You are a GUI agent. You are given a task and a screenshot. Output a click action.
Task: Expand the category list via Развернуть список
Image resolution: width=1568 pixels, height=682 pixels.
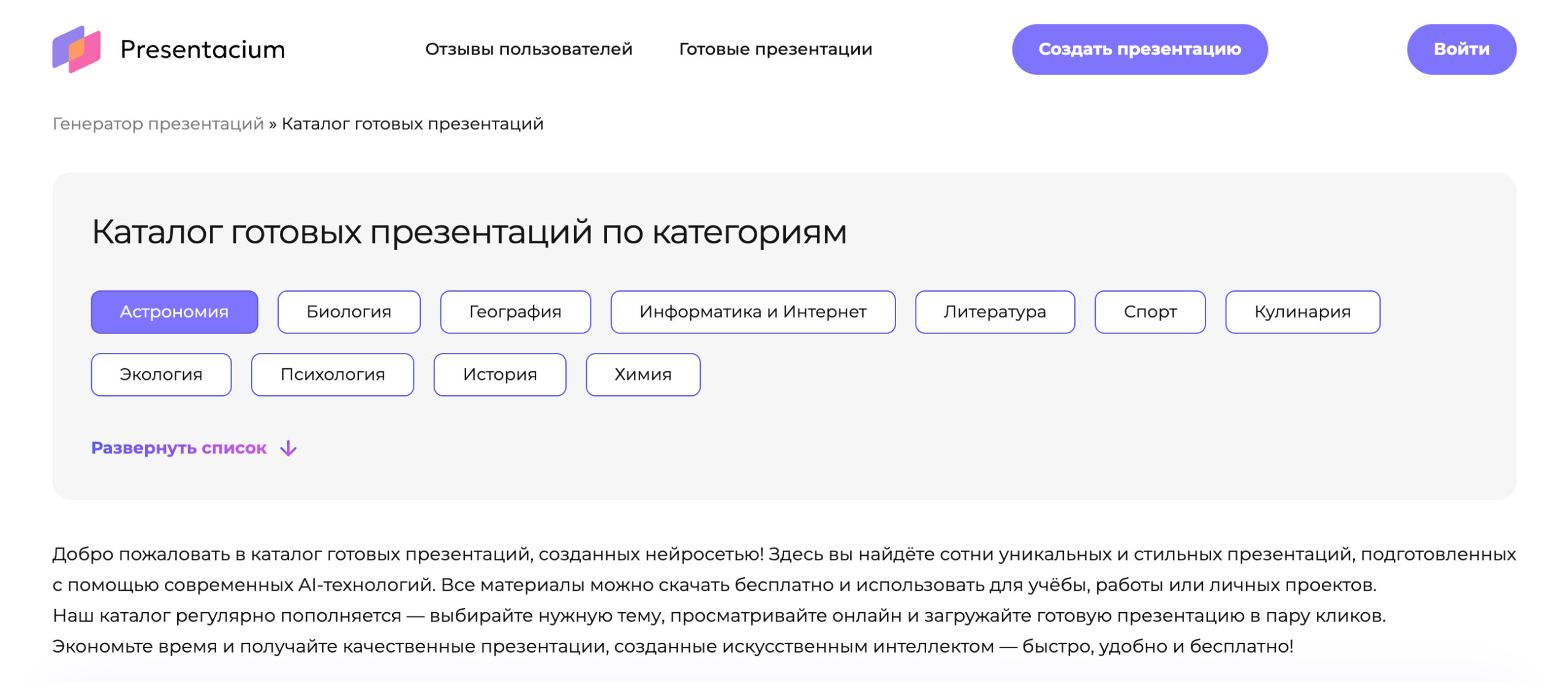pos(178,448)
